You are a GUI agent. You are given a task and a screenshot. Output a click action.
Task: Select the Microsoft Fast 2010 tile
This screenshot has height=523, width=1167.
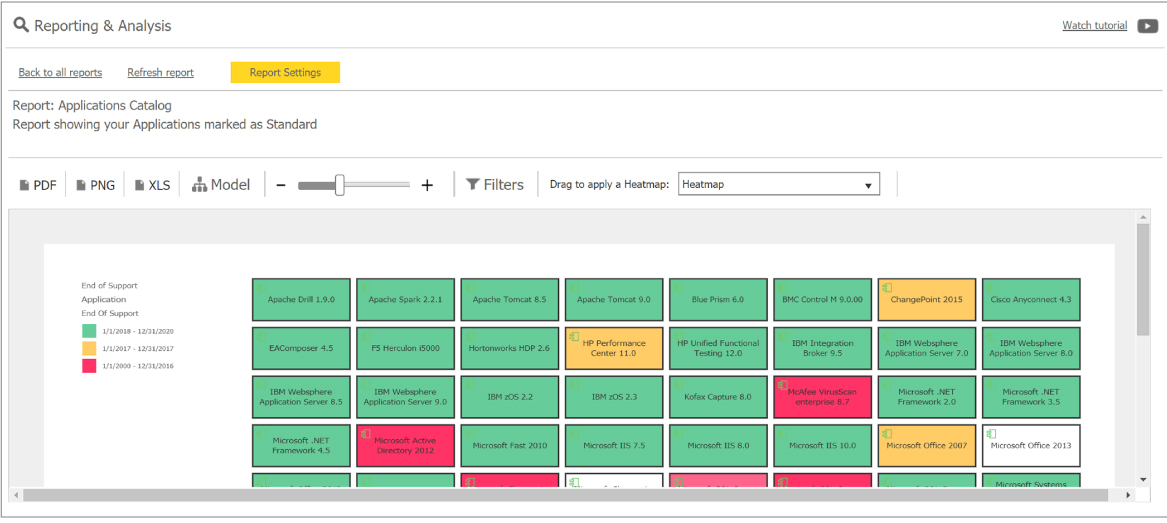[510, 446]
